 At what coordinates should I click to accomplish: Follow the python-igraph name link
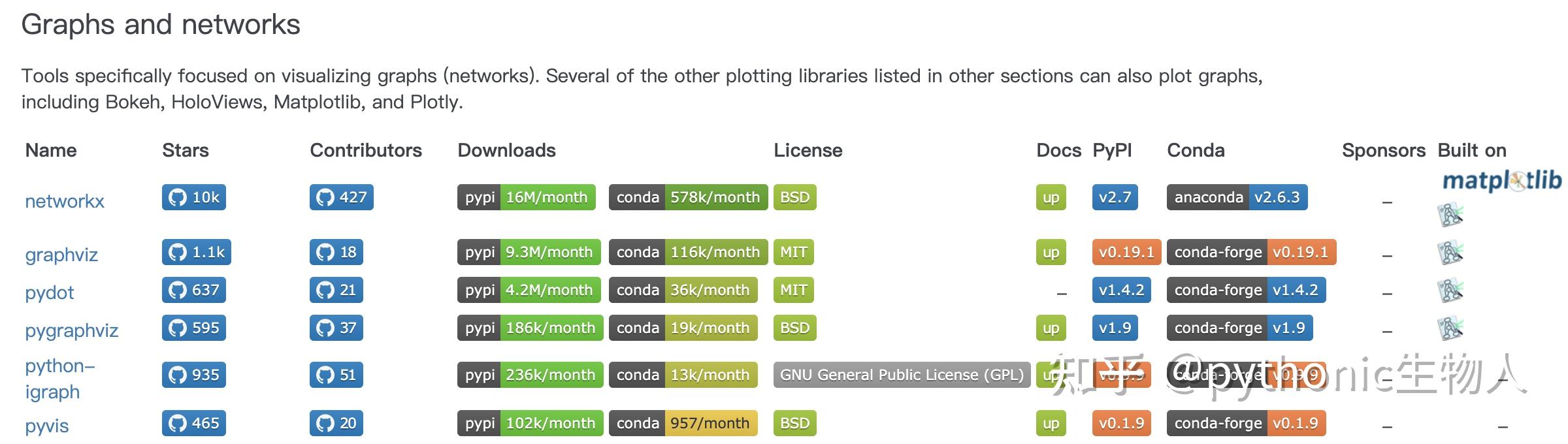tap(59, 379)
